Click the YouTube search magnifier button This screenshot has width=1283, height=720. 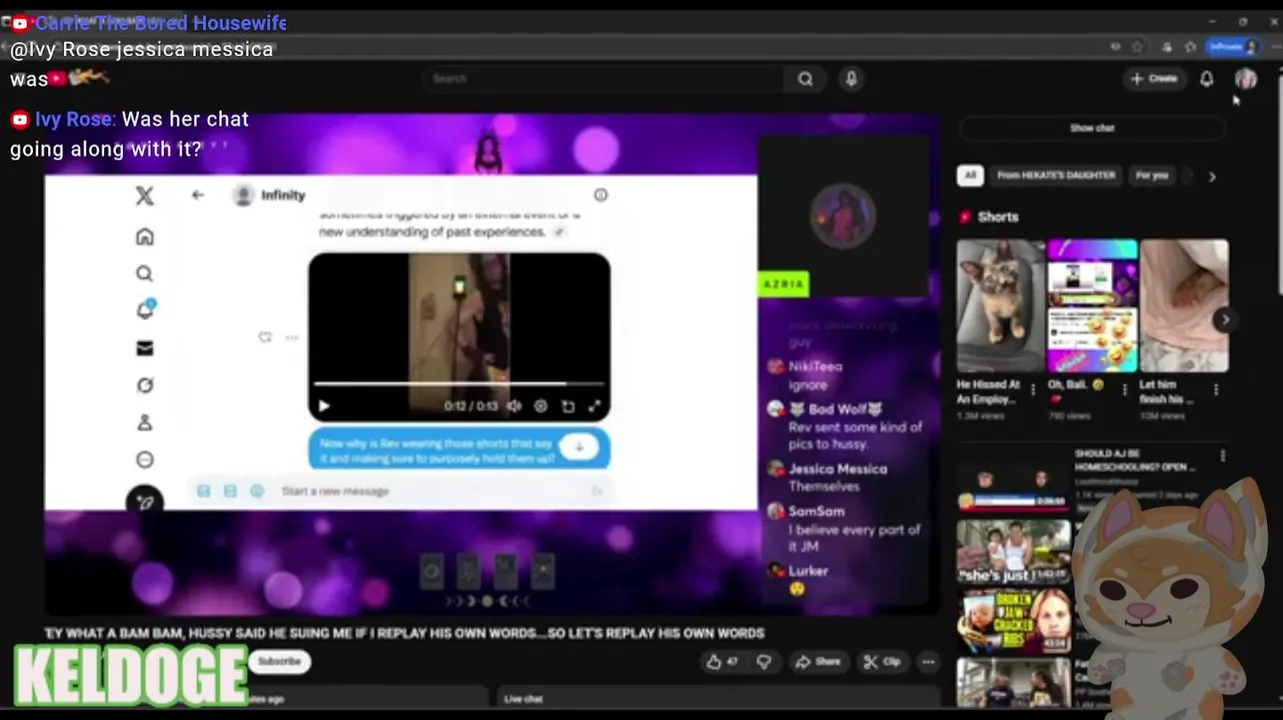[805, 79]
